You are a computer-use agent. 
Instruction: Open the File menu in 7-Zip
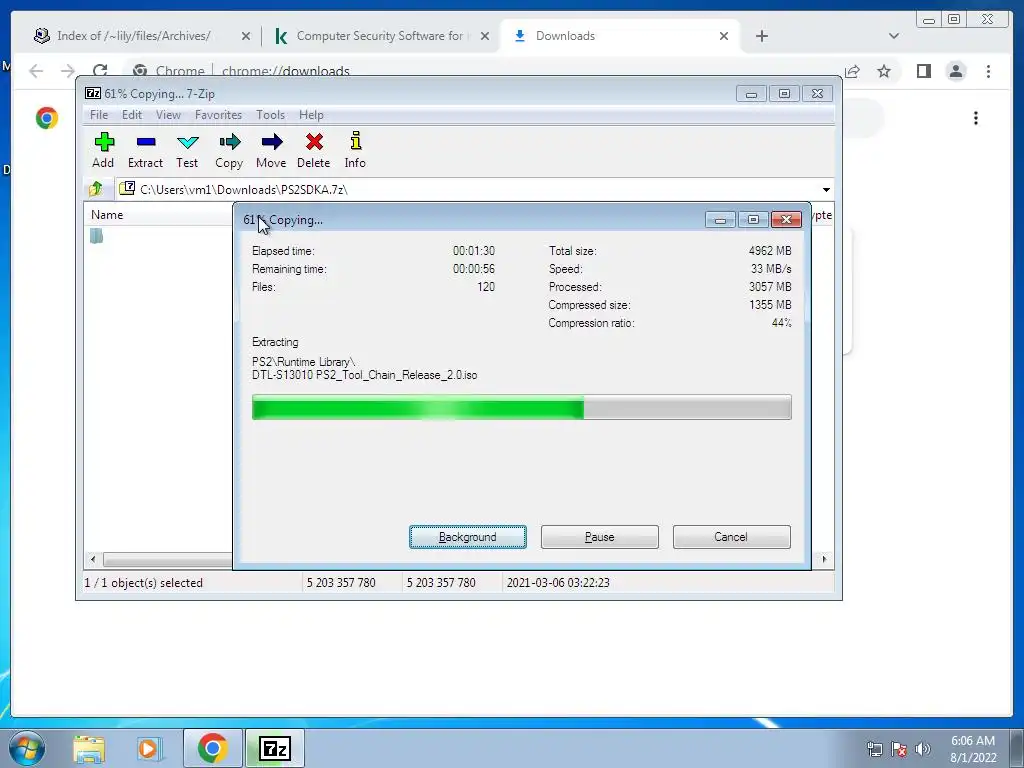point(99,115)
